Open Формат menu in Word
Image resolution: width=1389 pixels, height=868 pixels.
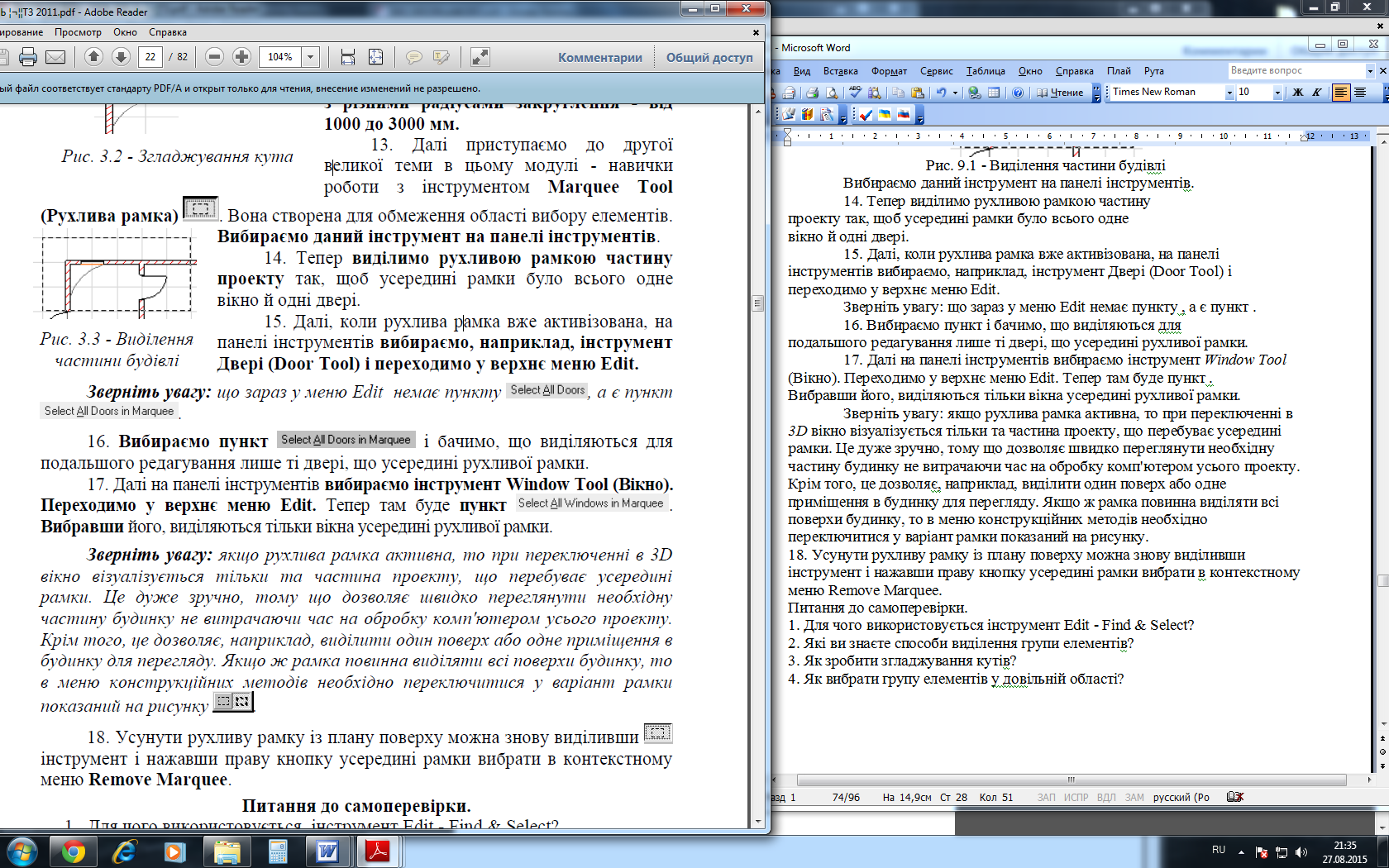point(889,71)
